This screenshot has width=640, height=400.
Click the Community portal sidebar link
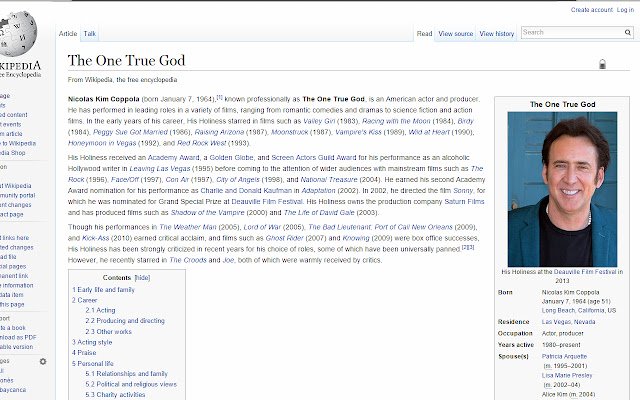[18, 196]
